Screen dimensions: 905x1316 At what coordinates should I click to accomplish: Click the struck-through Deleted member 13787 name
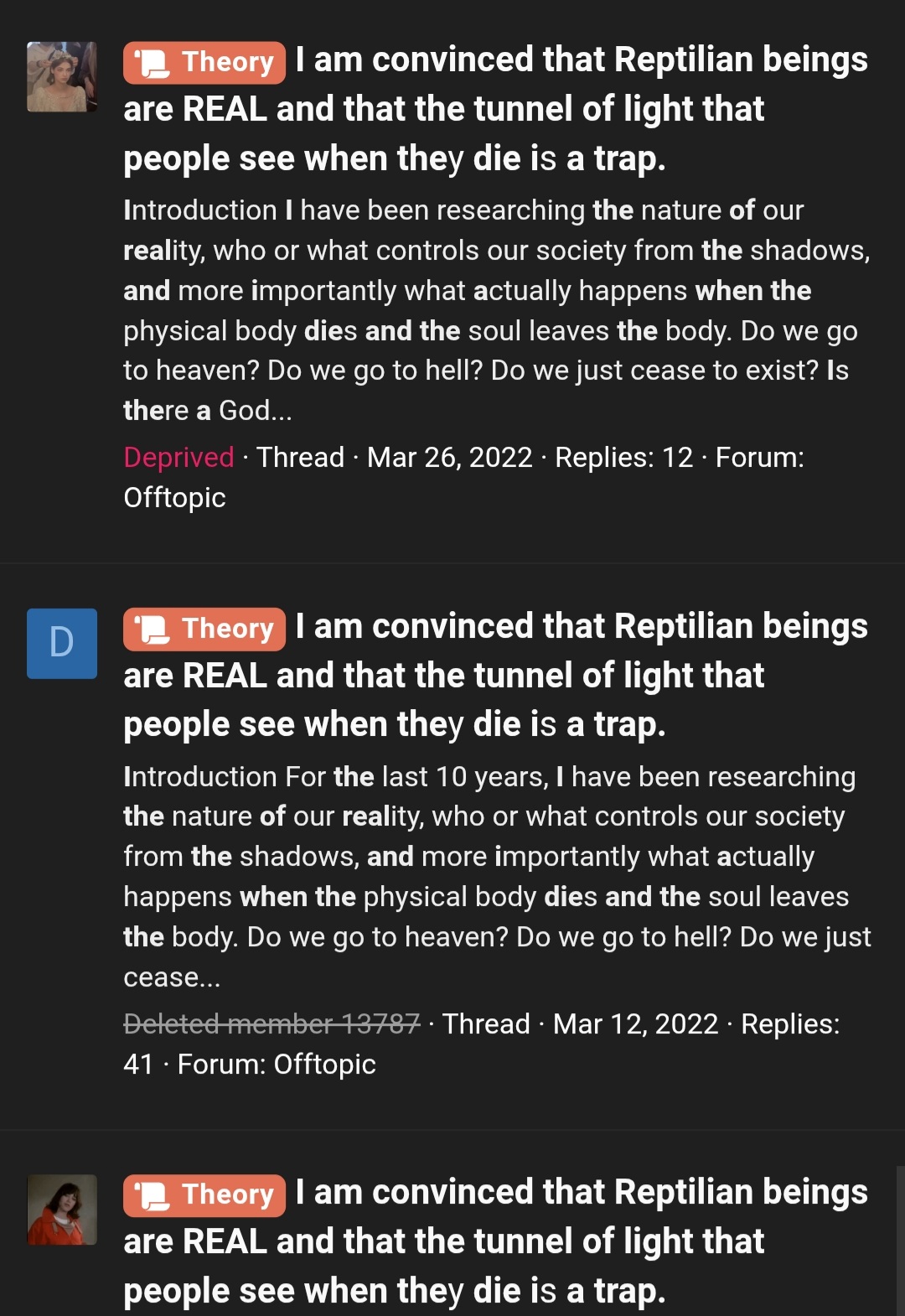point(271,1023)
